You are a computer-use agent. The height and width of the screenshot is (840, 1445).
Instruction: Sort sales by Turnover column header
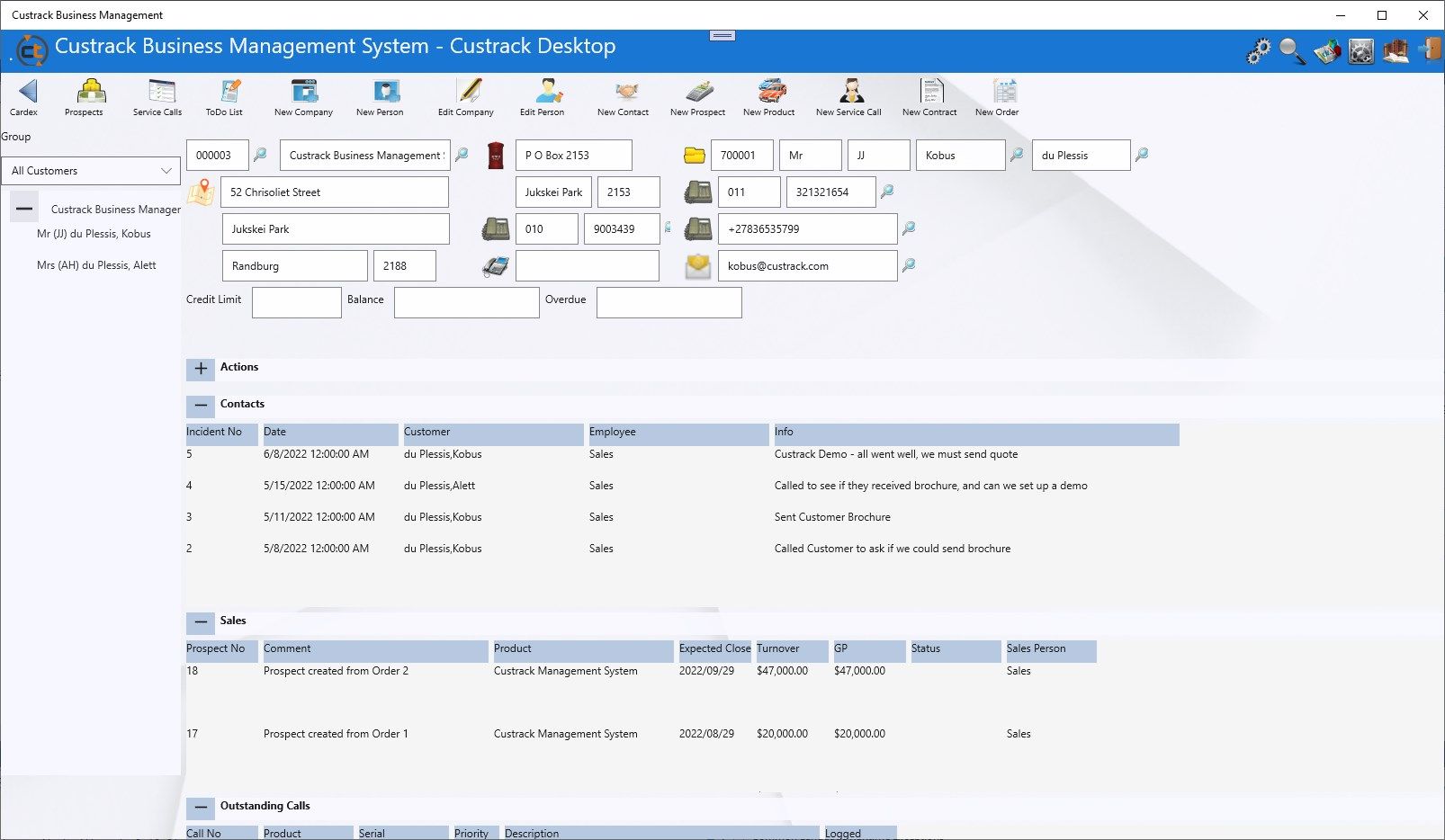791,651
